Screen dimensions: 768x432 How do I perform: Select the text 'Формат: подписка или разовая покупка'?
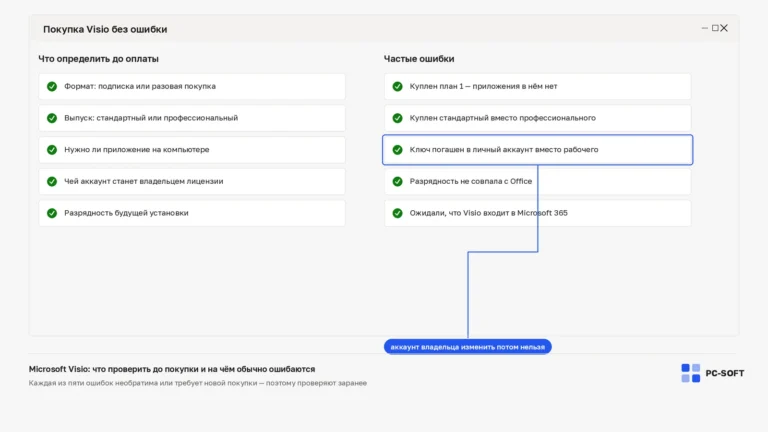pos(140,86)
